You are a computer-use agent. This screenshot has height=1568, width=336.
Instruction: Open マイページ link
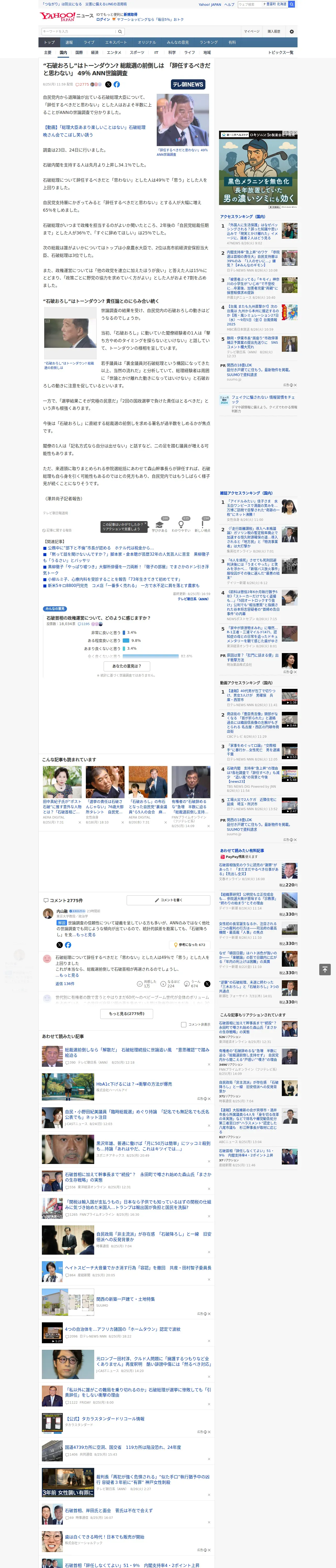(x=251, y=32)
